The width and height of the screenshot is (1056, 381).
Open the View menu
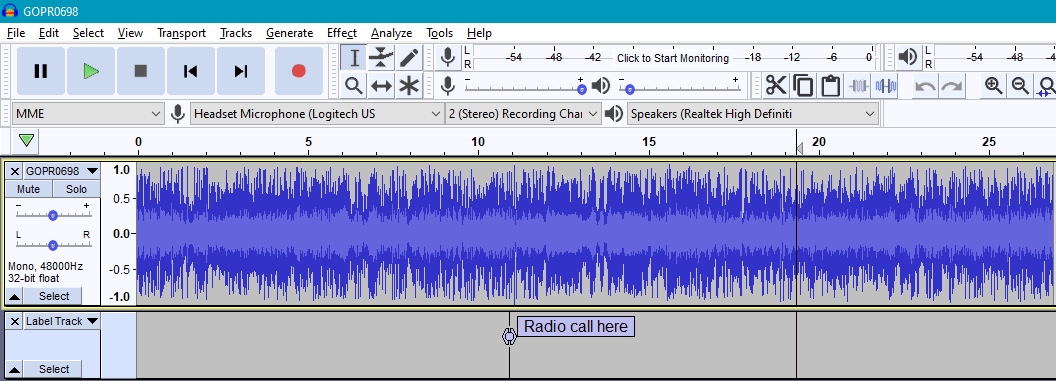[130, 33]
